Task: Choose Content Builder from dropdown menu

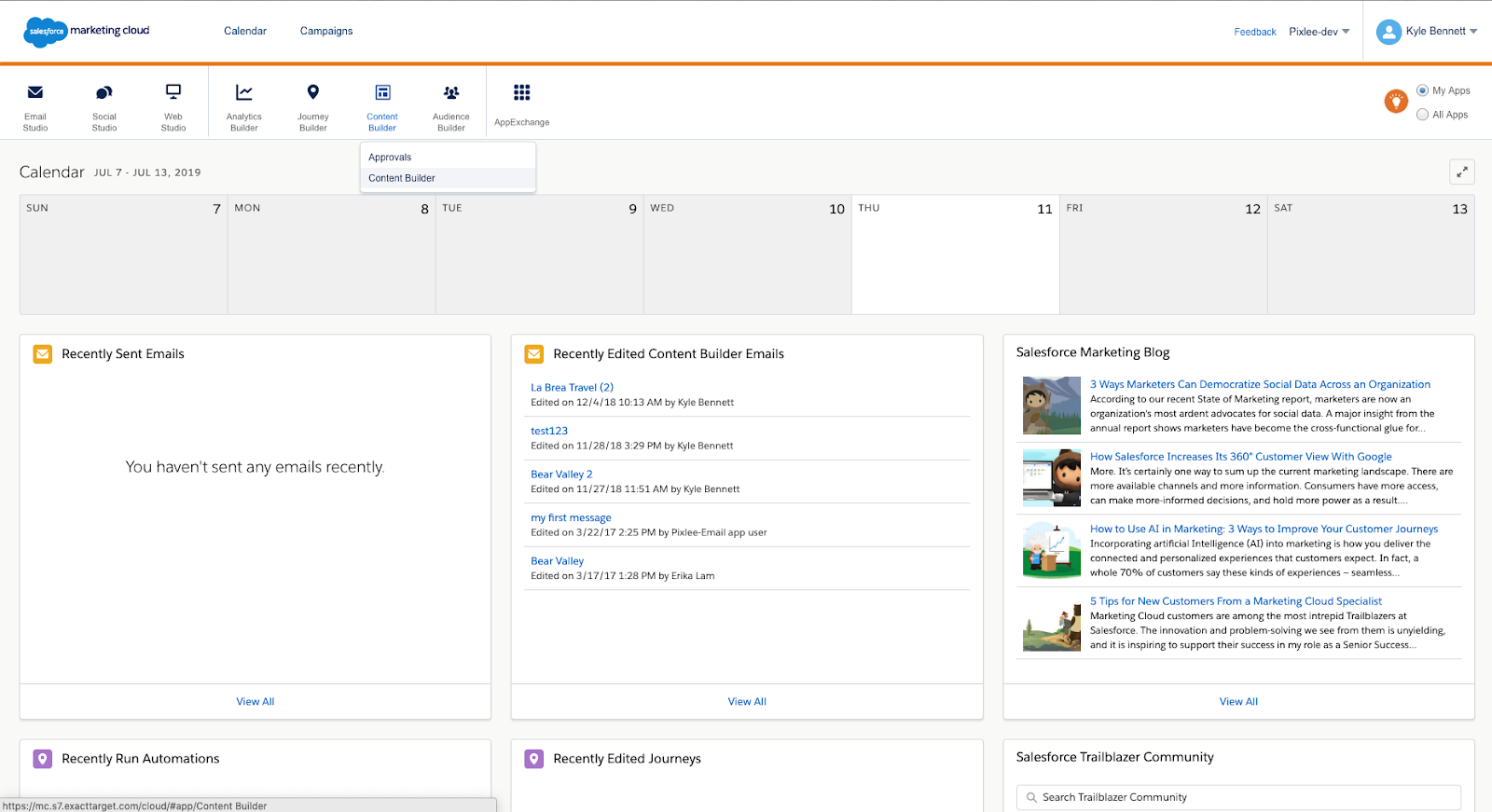Action: 402,178
